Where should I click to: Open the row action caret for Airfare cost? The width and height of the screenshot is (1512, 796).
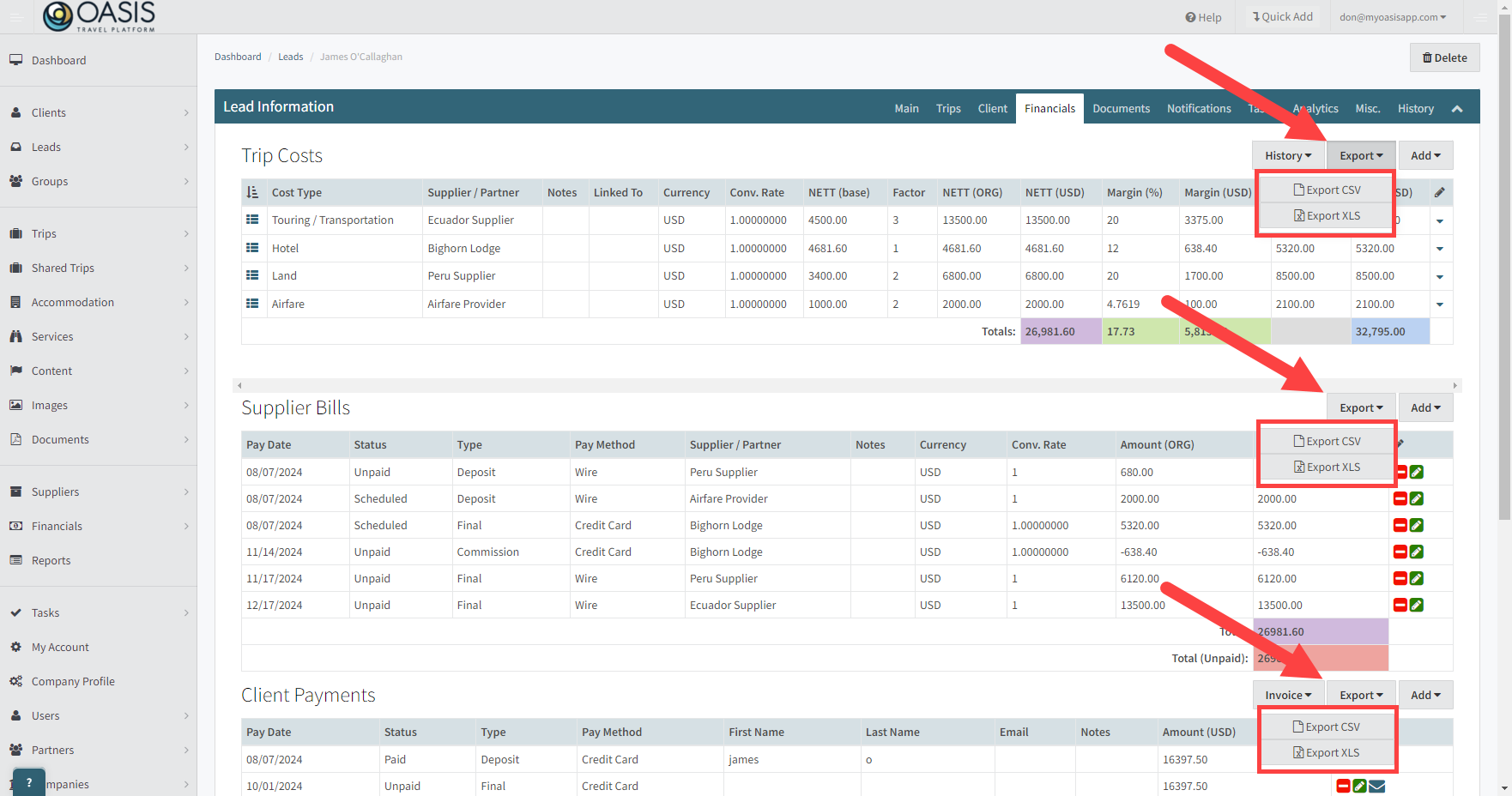pyautogui.click(x=1440, y=305)
